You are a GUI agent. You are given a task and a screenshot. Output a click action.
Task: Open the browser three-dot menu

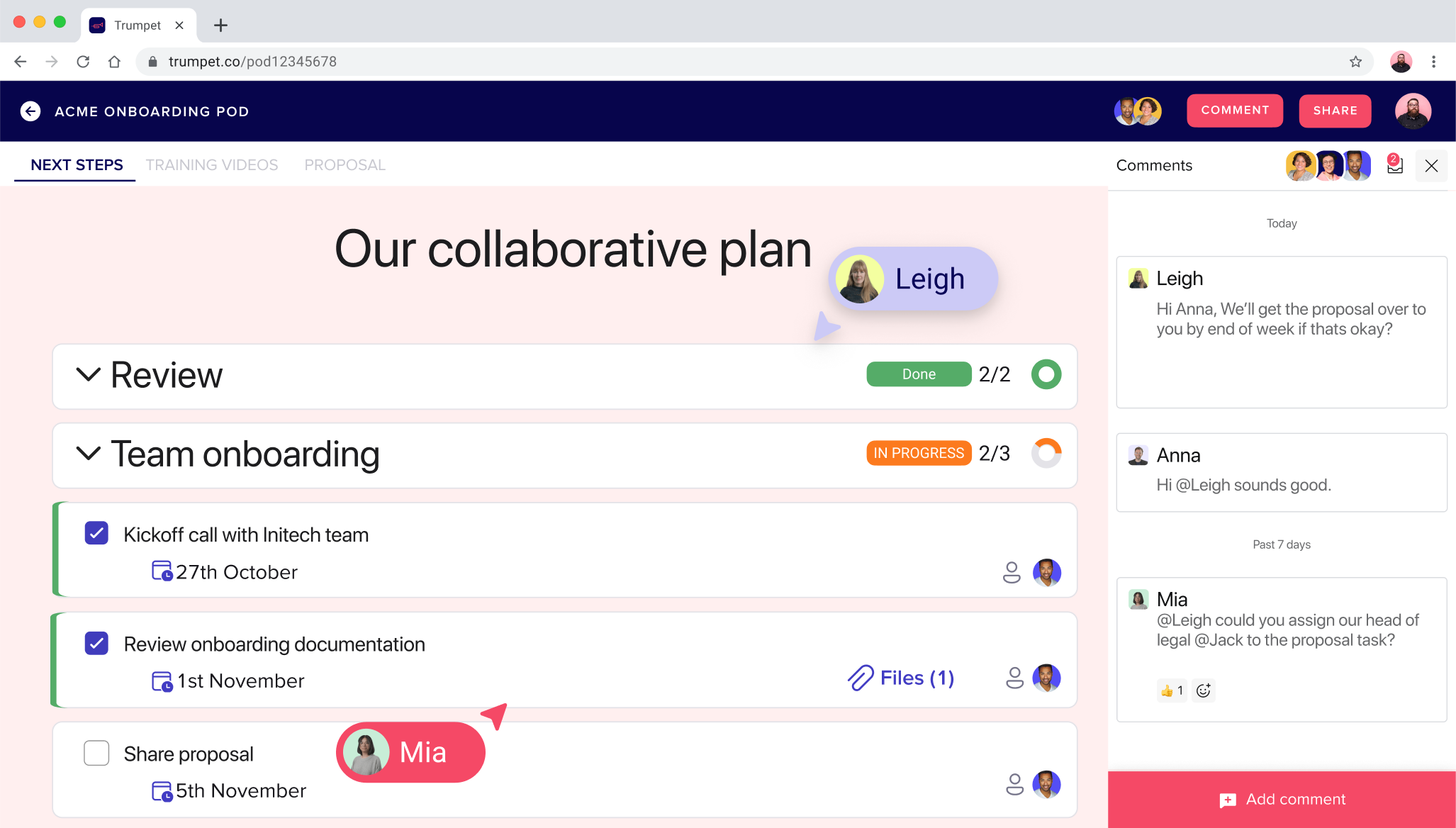pyautogui.click(x=1433, y=62)
